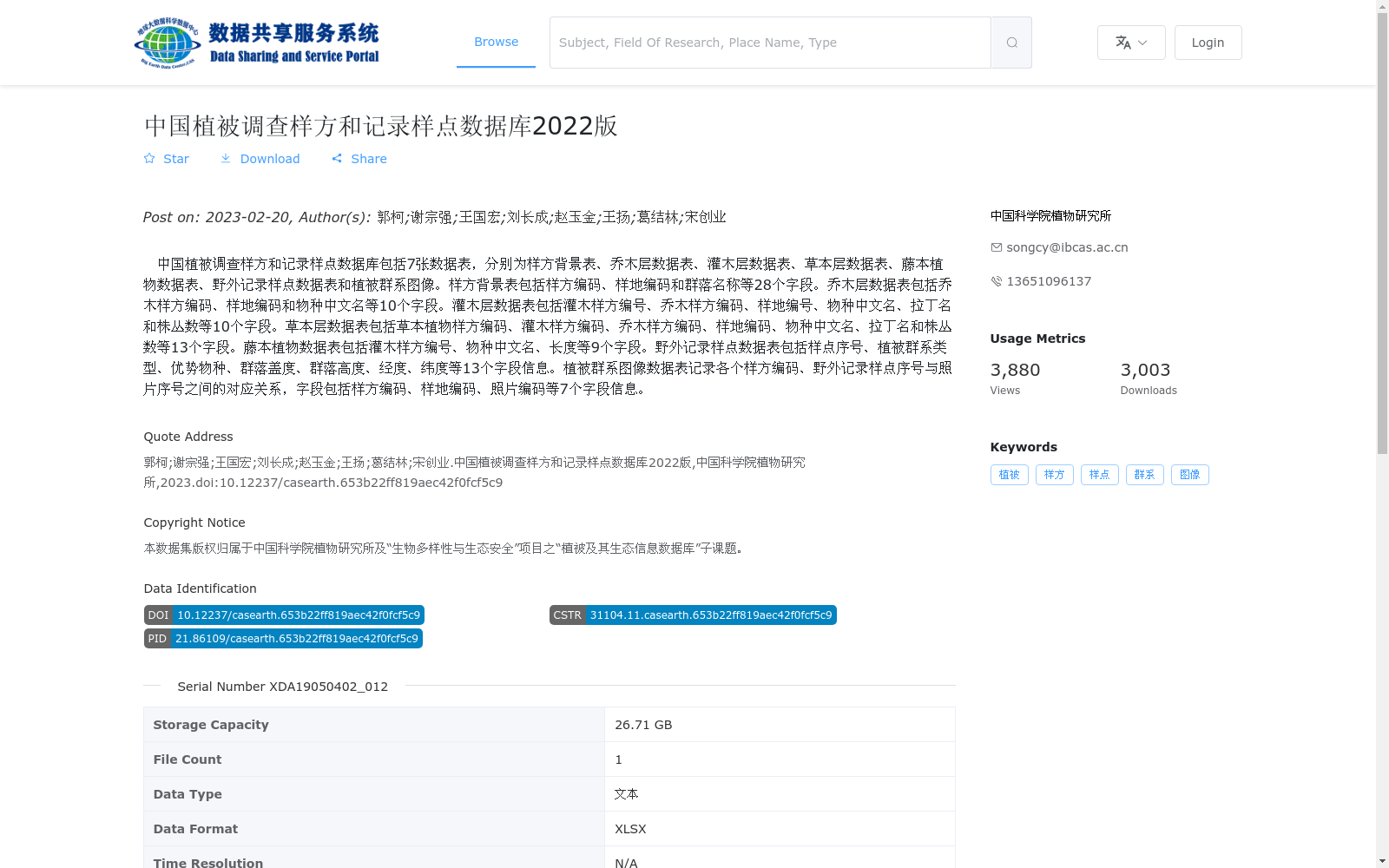This screenshot has height=868, width=1389.
Task: Click the 中国科学院植物研究所 organization name
Action: pos(1050,216)
